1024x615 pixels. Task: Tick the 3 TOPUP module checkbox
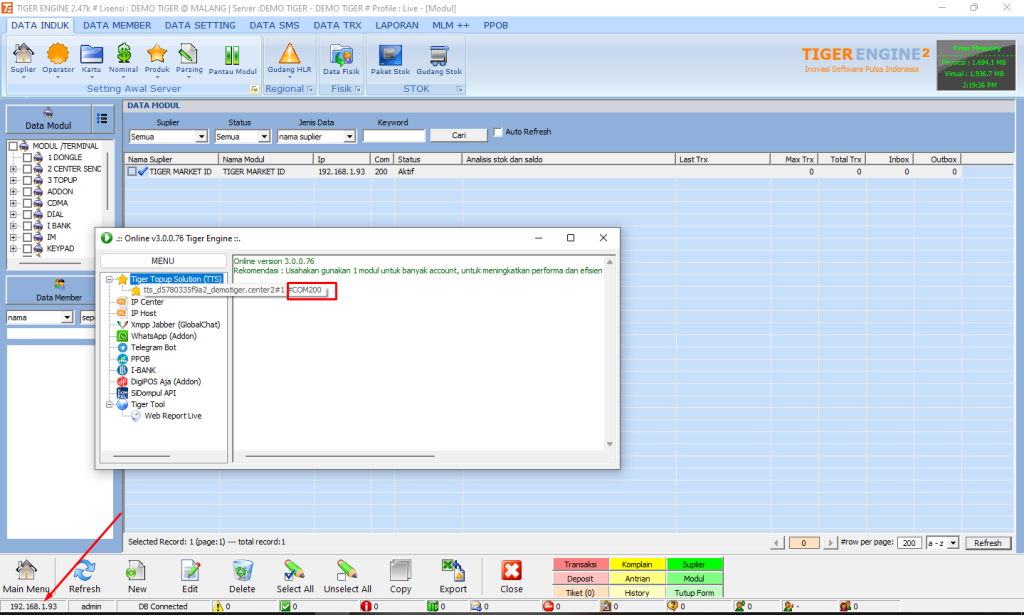(28, 180)
